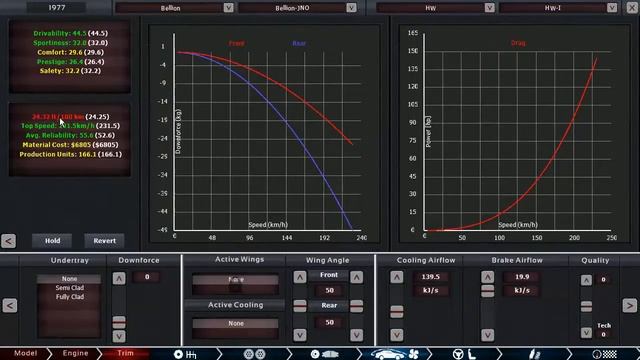
Task: Open the suspension step icon
Action: click(x=535, y=354)
